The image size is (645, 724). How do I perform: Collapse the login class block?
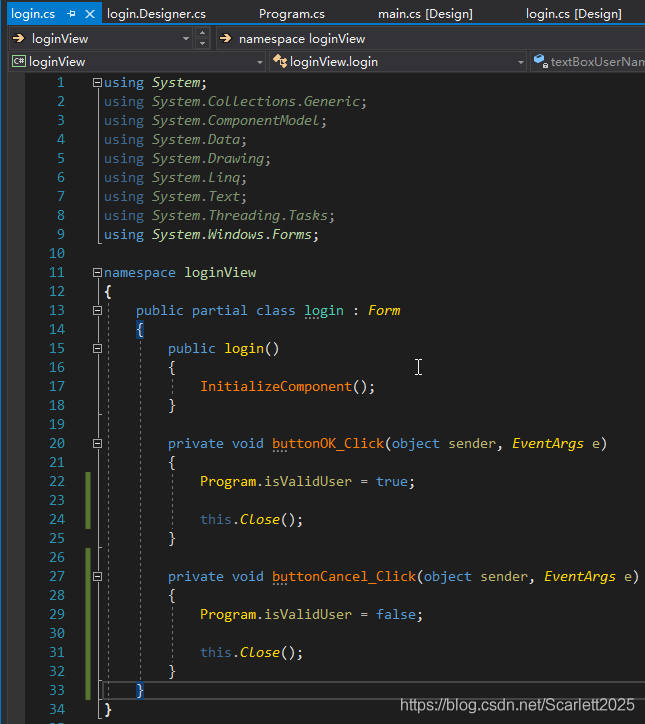pos(96,311)
